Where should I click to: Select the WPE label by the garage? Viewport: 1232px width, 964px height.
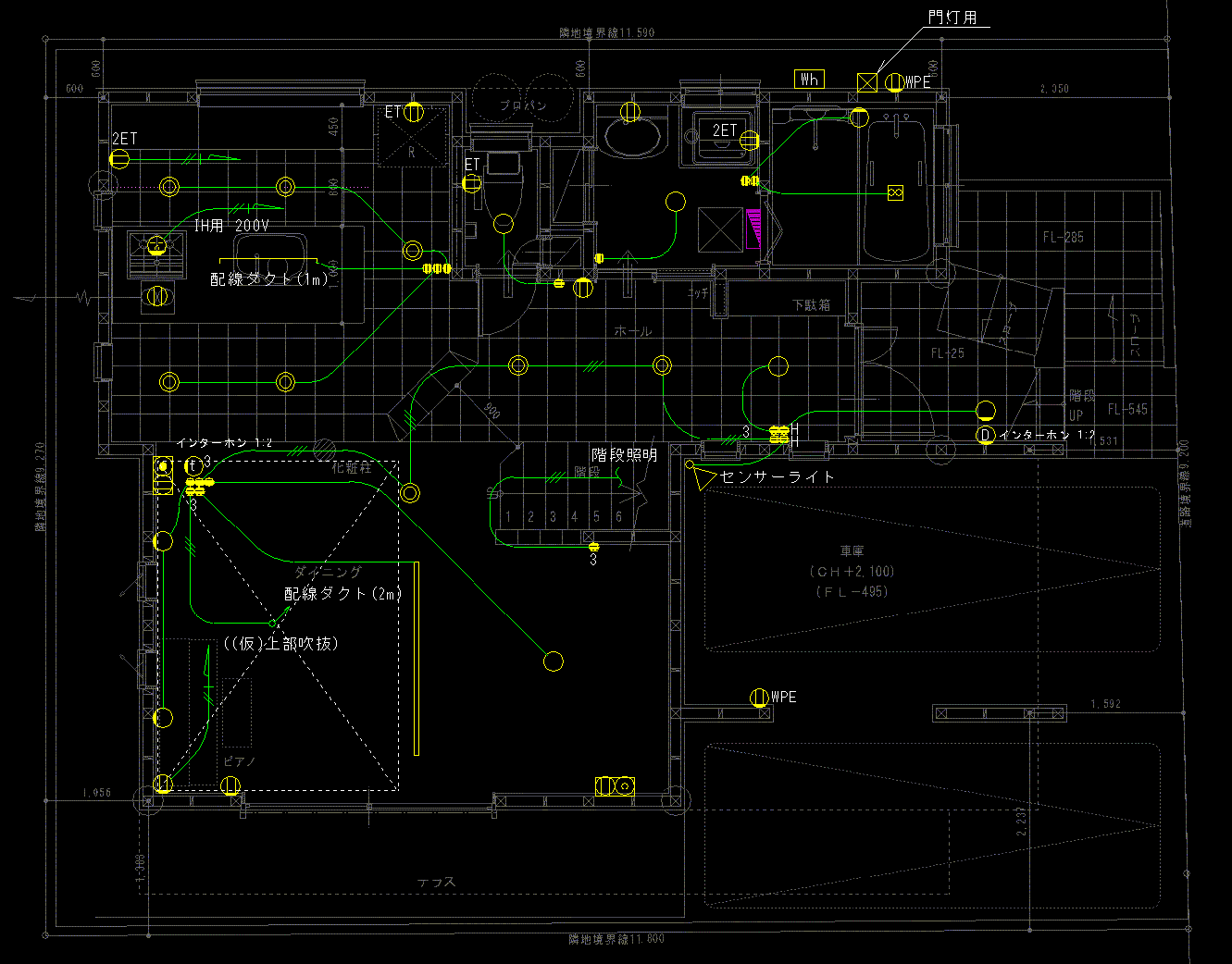[x=783, y=697]
